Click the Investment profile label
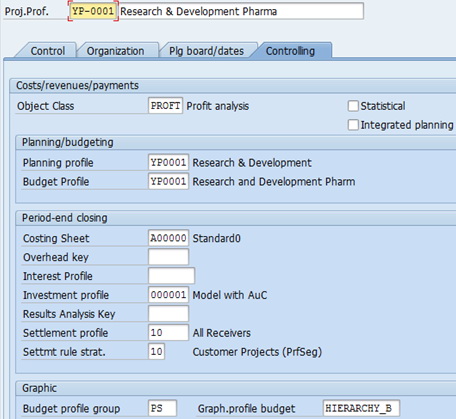The width and height of the screenshot is (456, 419). click(x=66, y=295)
